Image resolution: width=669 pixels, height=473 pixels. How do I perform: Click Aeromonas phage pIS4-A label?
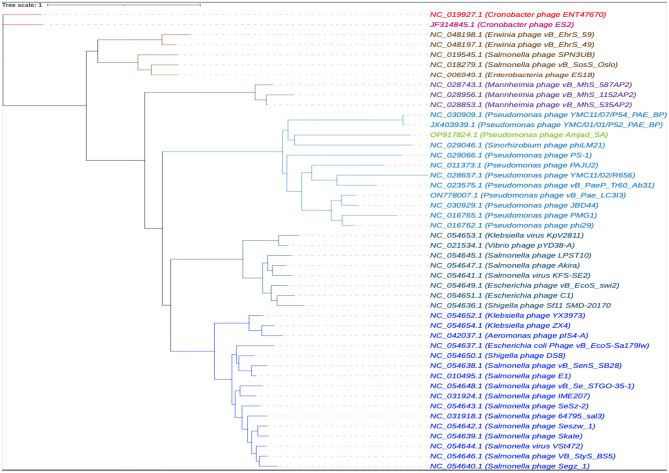509,336
